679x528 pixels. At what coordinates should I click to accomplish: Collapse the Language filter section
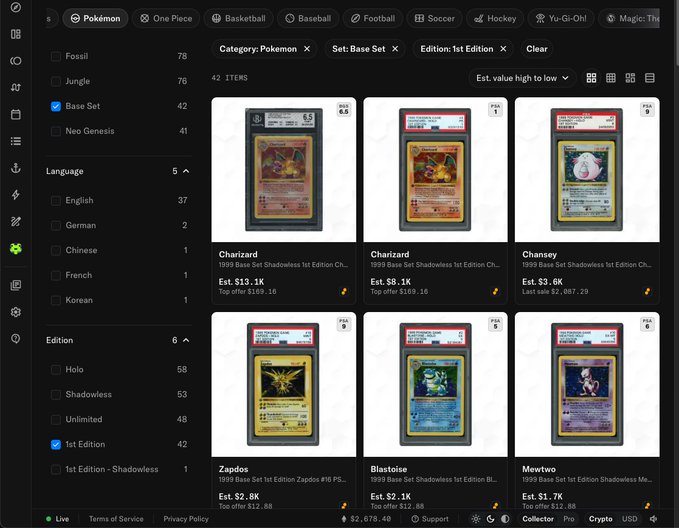coord(186,171)
